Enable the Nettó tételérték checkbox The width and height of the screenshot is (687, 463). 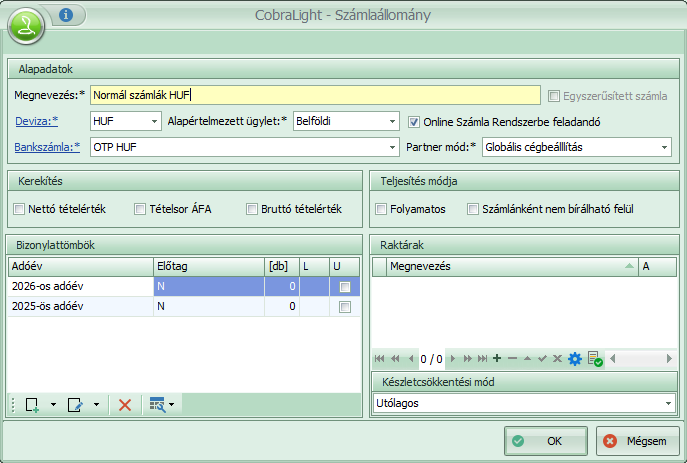tap(20, 209)
